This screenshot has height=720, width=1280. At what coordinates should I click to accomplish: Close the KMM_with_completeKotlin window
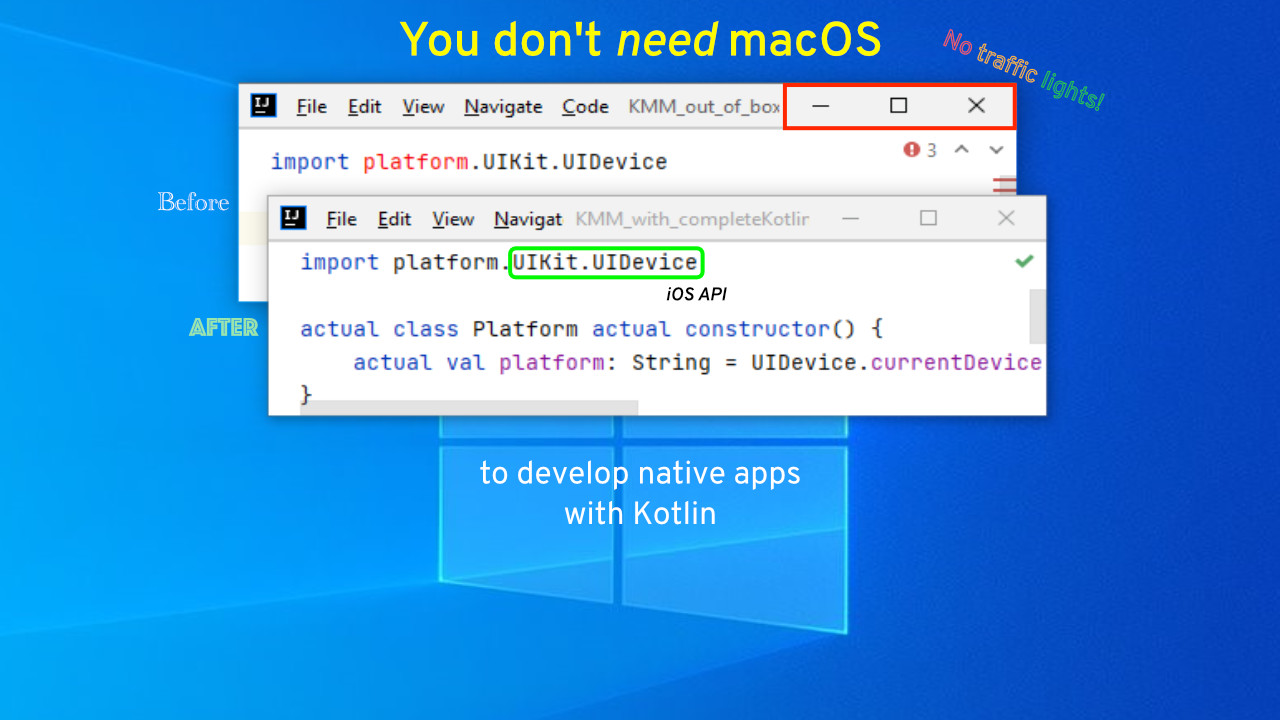1006,217
